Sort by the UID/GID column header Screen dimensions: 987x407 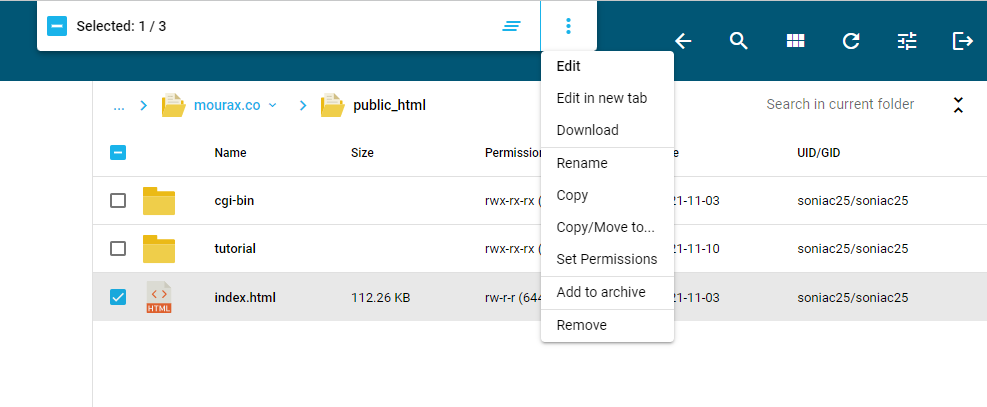tap(818, 153)
